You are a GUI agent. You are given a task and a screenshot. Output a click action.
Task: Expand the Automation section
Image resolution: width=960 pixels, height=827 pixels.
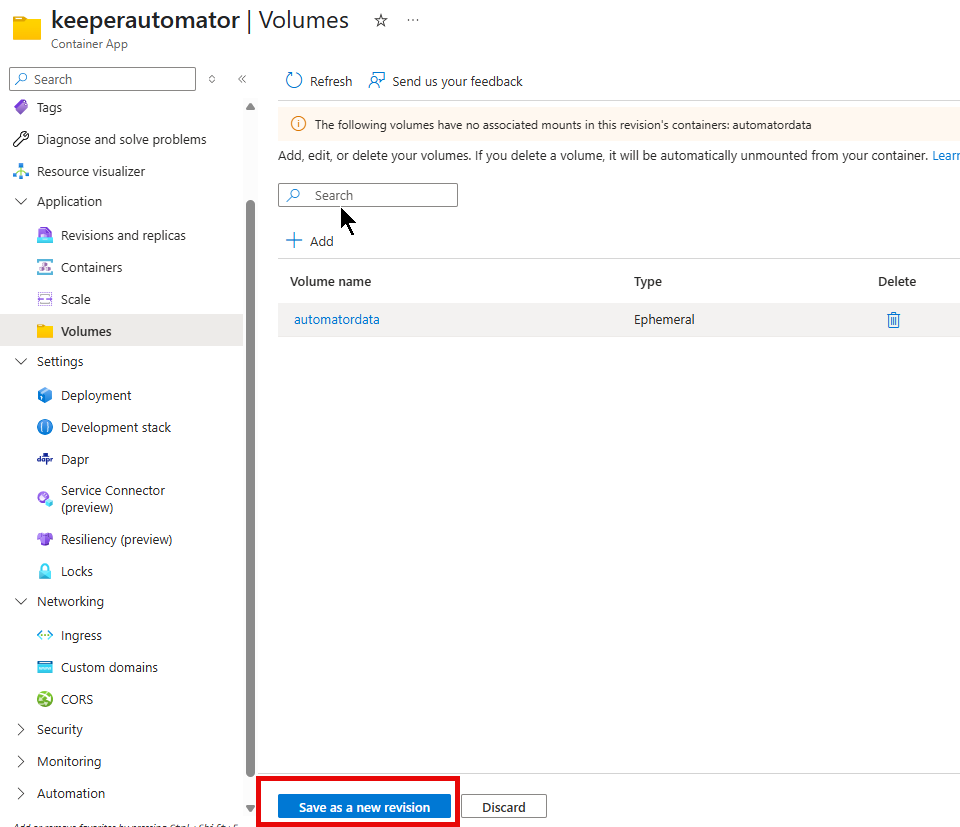pos(21,793)
